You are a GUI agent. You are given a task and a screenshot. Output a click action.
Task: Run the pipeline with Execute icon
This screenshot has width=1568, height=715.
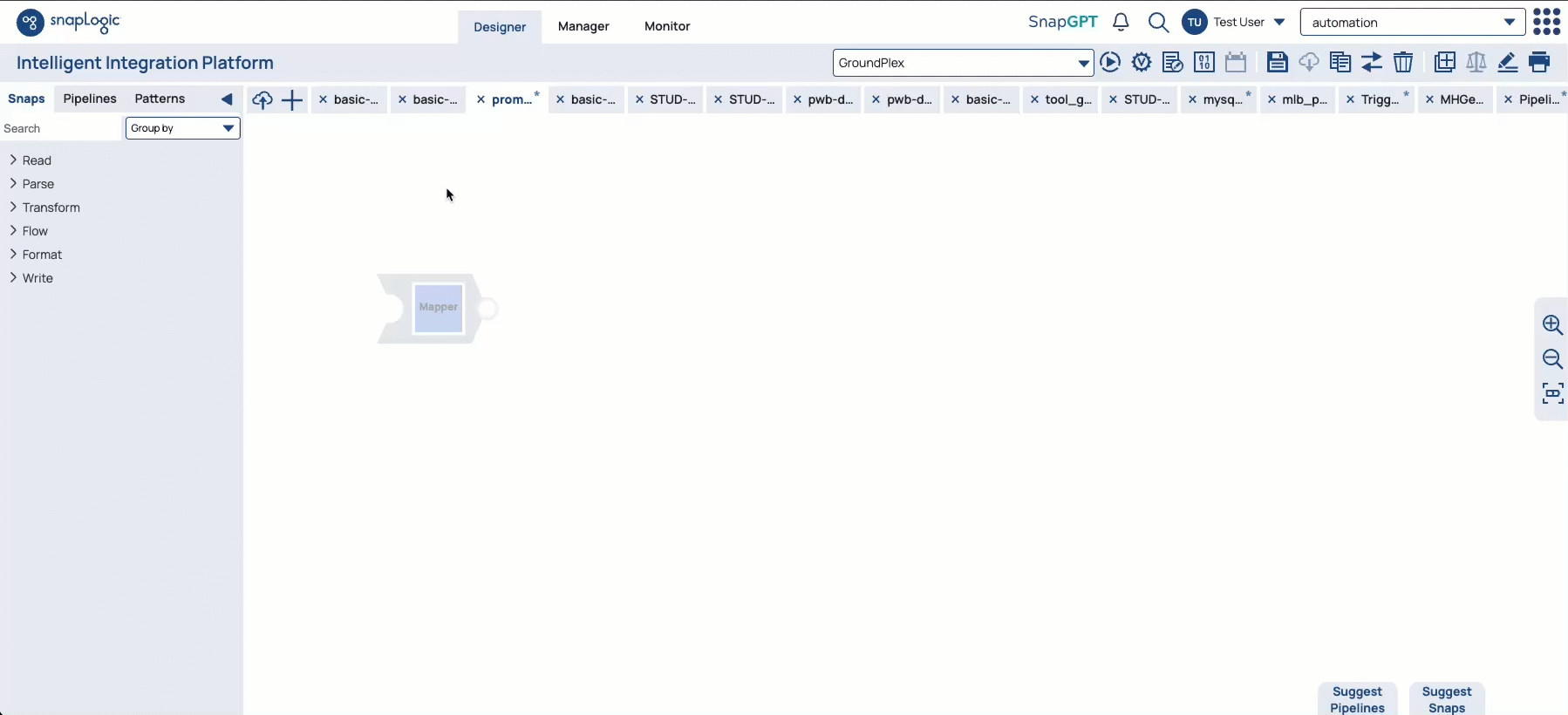[x=1110, y=63]
